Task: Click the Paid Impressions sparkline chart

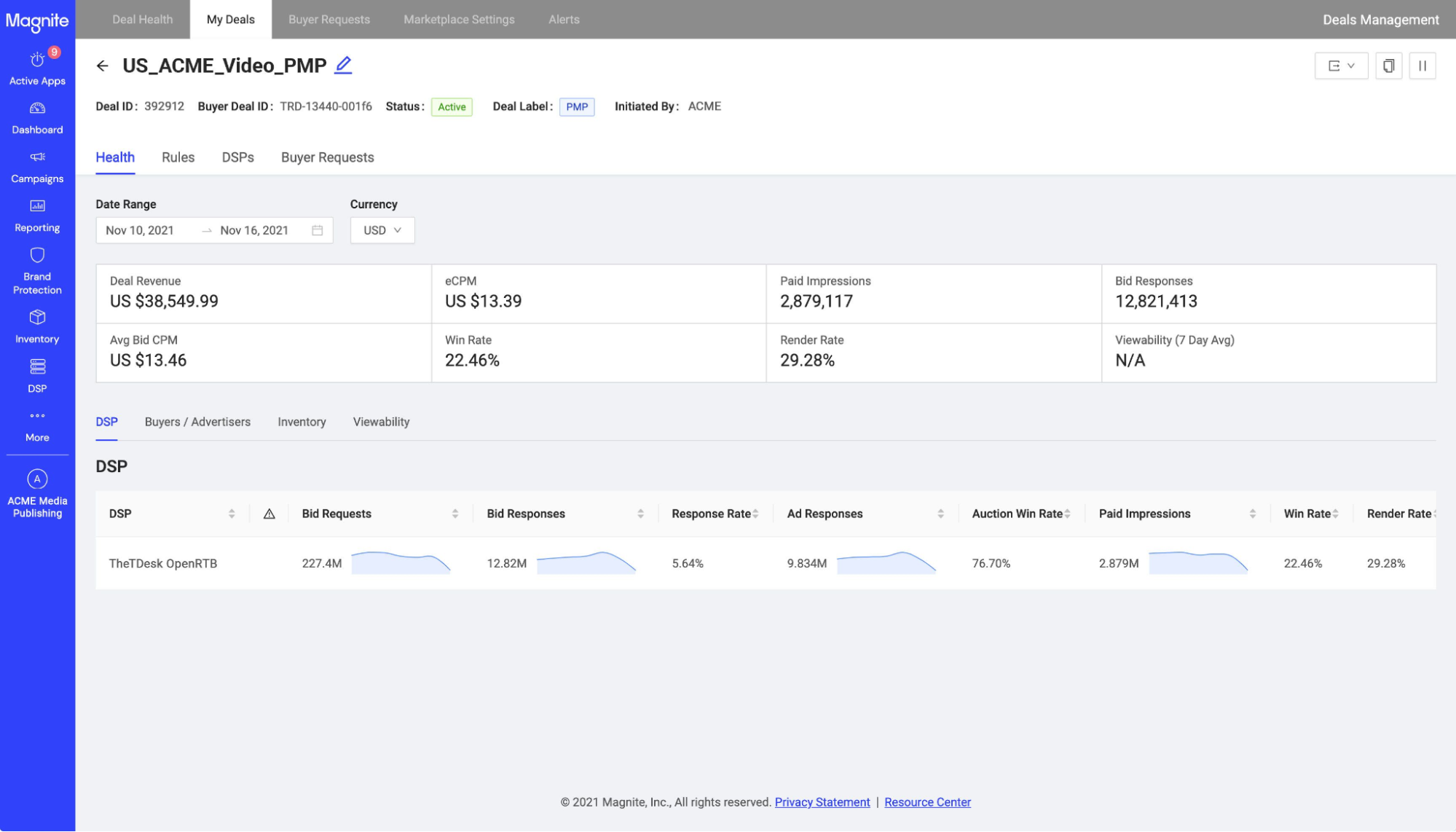Action: [x=1198, y=563]
